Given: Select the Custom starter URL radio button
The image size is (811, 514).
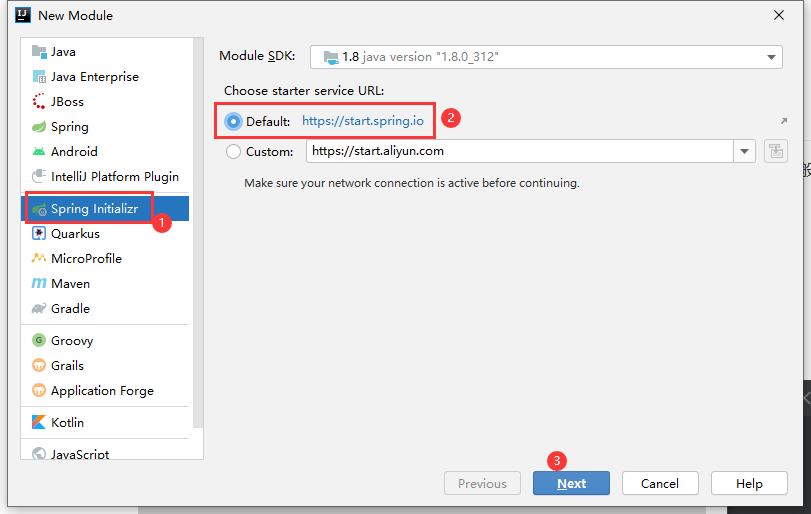Looking at the screenshot, I should (x=233, y=152).
